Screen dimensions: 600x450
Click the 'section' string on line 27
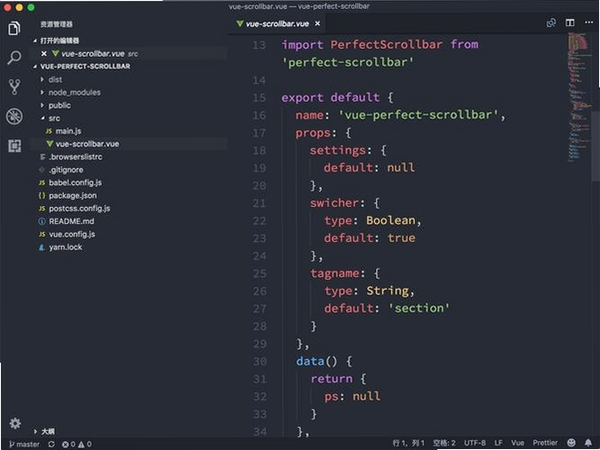pyautogui.click(x=419, y=308)
